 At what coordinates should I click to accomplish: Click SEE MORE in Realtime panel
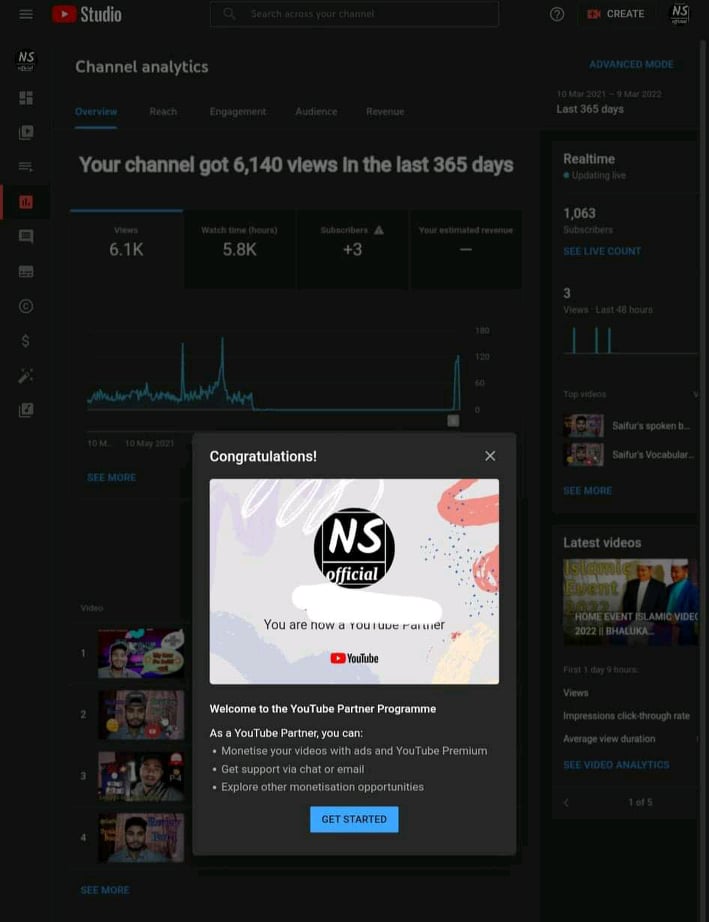pyautogui.click(x=587, y=490)
